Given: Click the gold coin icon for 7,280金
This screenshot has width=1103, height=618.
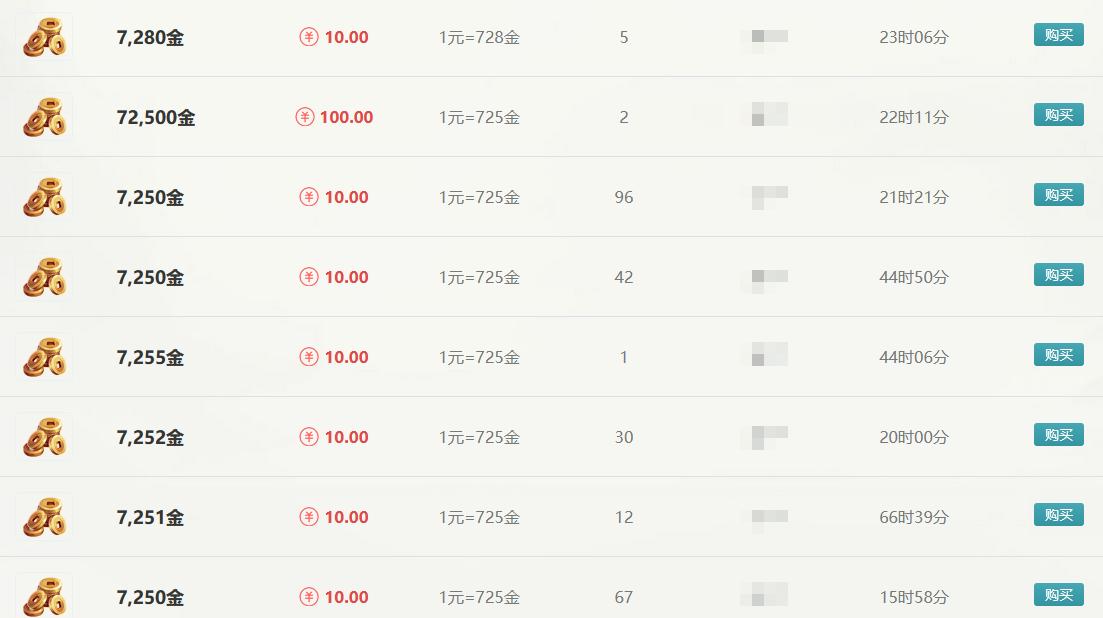Looking at the screenshot, I should [45, 37].
